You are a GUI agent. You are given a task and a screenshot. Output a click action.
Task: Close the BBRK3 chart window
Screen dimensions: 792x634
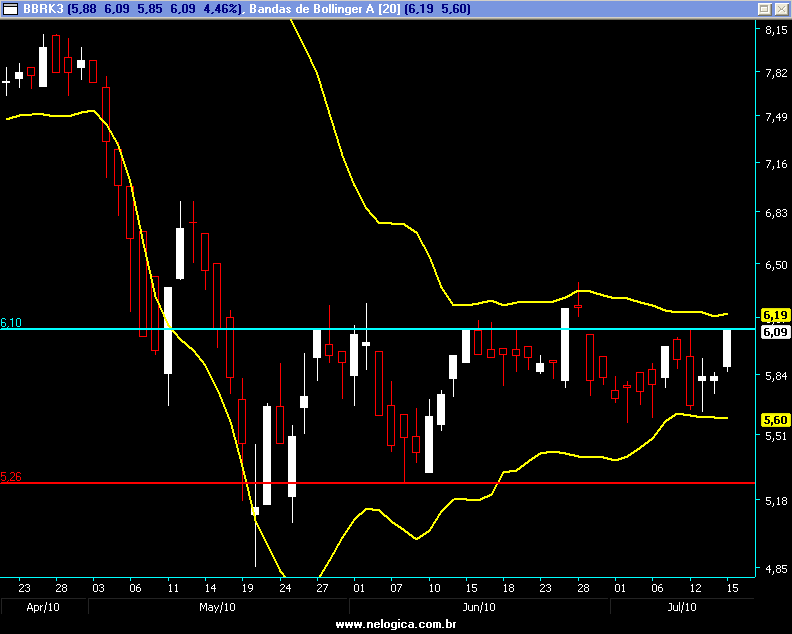tap(781, 9)
